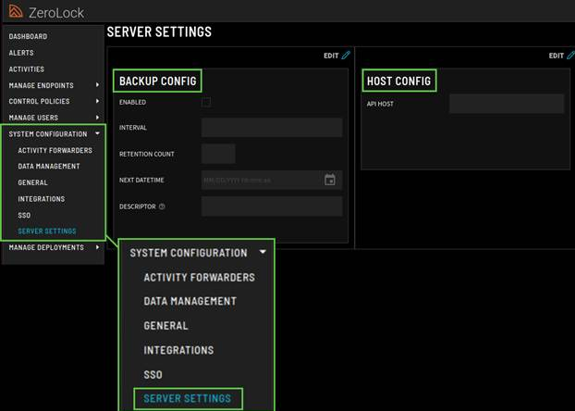Click the Descriptor help info icon
This screenshot has width=575, height=411.
tap(162, 206)
